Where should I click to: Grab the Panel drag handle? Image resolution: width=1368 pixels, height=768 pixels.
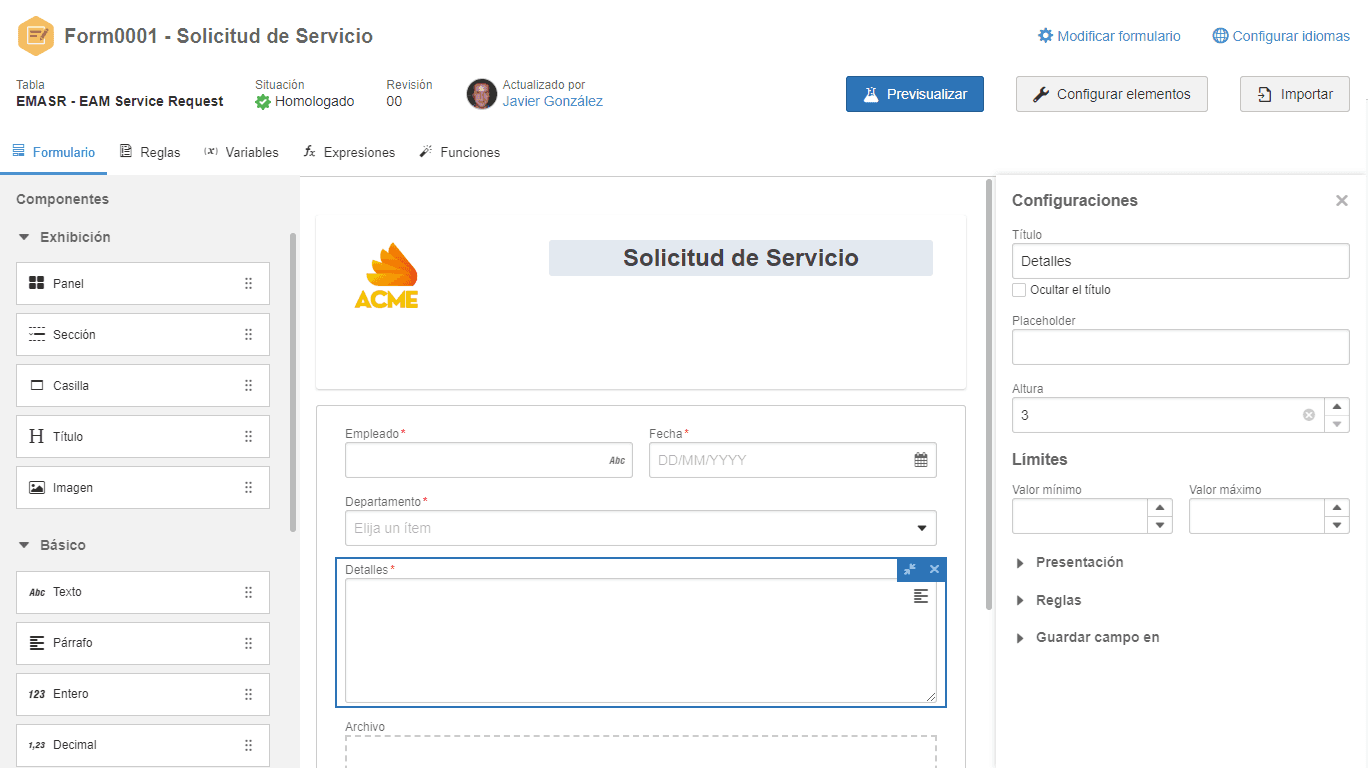tap(248, 283)
